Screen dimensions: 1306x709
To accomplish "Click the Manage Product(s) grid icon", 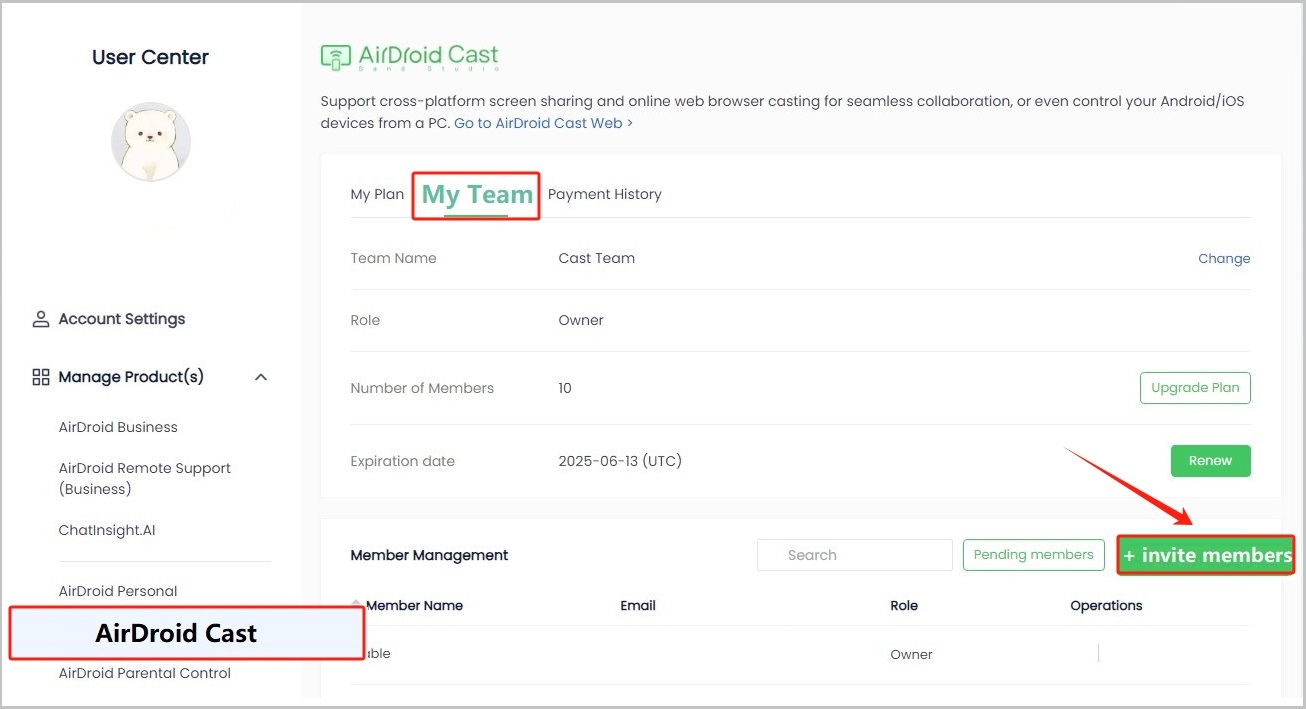I will coord(41,377).
